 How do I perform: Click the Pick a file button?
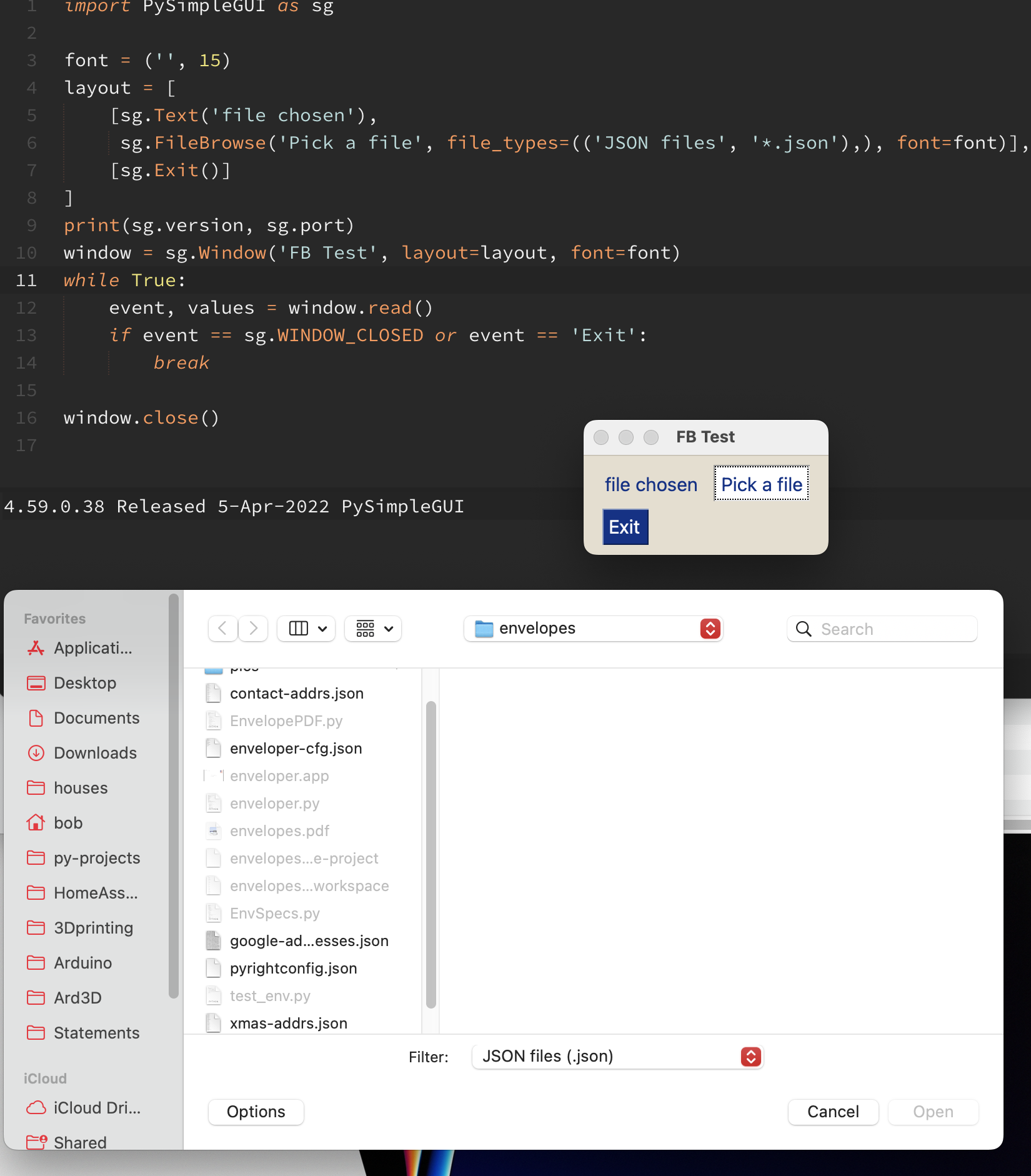click(x=760, y=484)
